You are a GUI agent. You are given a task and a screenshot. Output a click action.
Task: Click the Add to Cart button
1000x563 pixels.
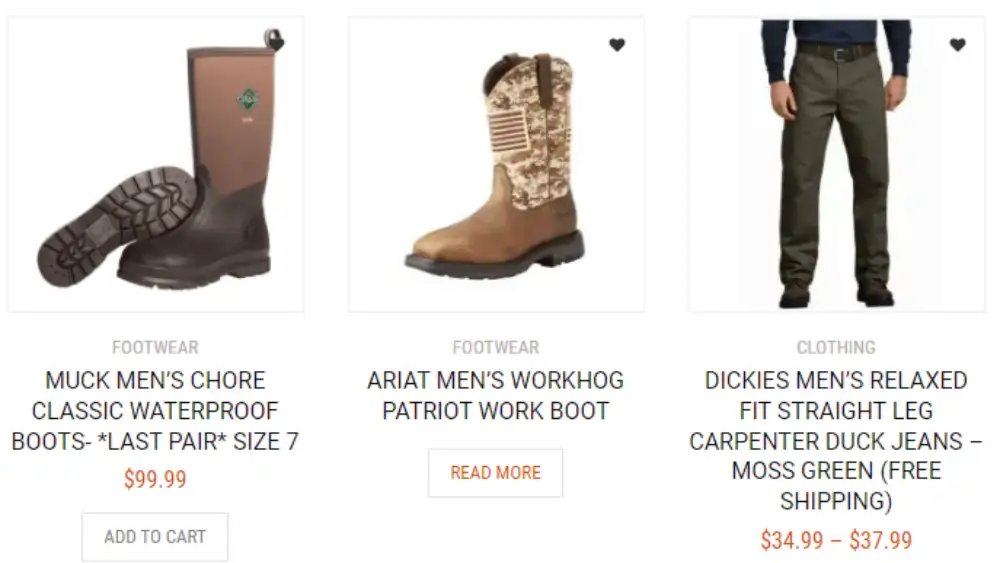155,537
